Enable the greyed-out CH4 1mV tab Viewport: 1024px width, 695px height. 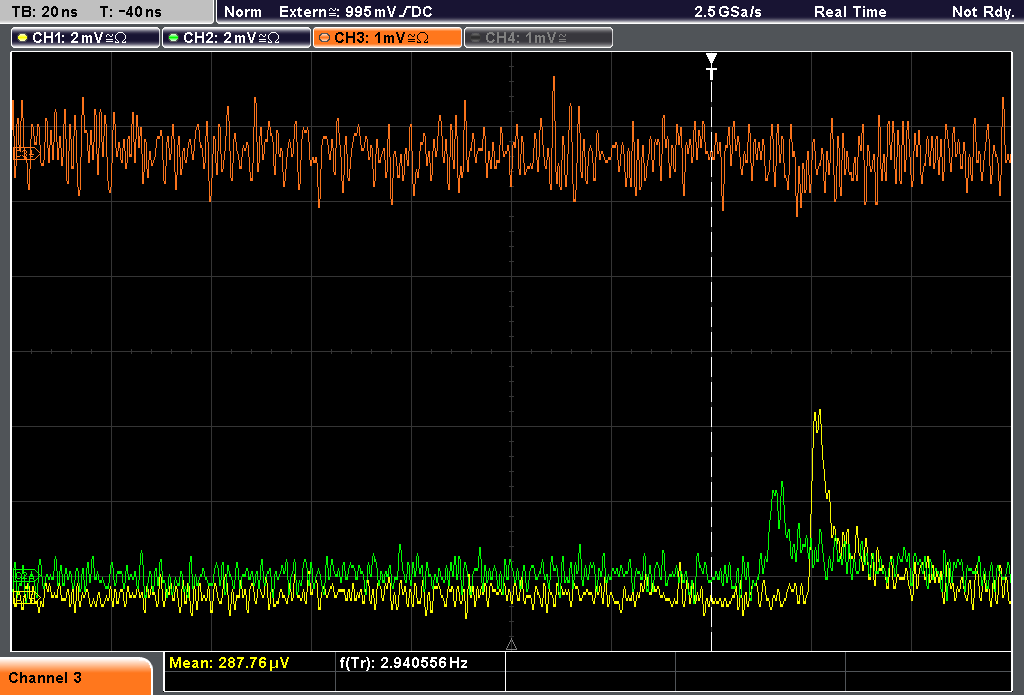538,38
